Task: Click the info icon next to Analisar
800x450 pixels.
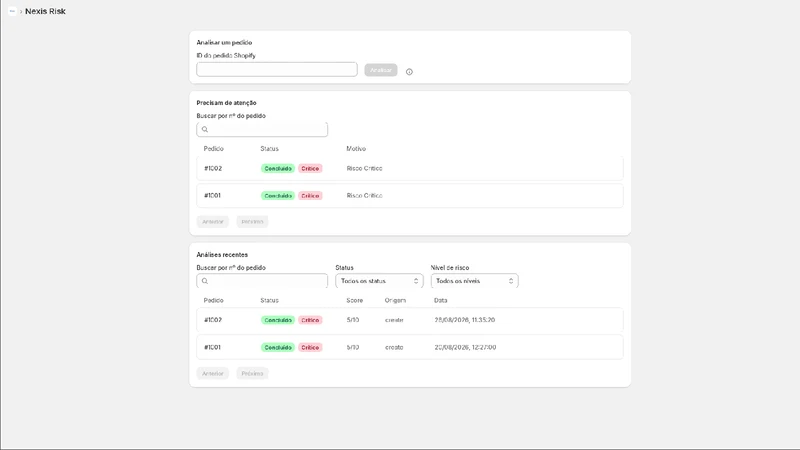Action: pos(409,72)
